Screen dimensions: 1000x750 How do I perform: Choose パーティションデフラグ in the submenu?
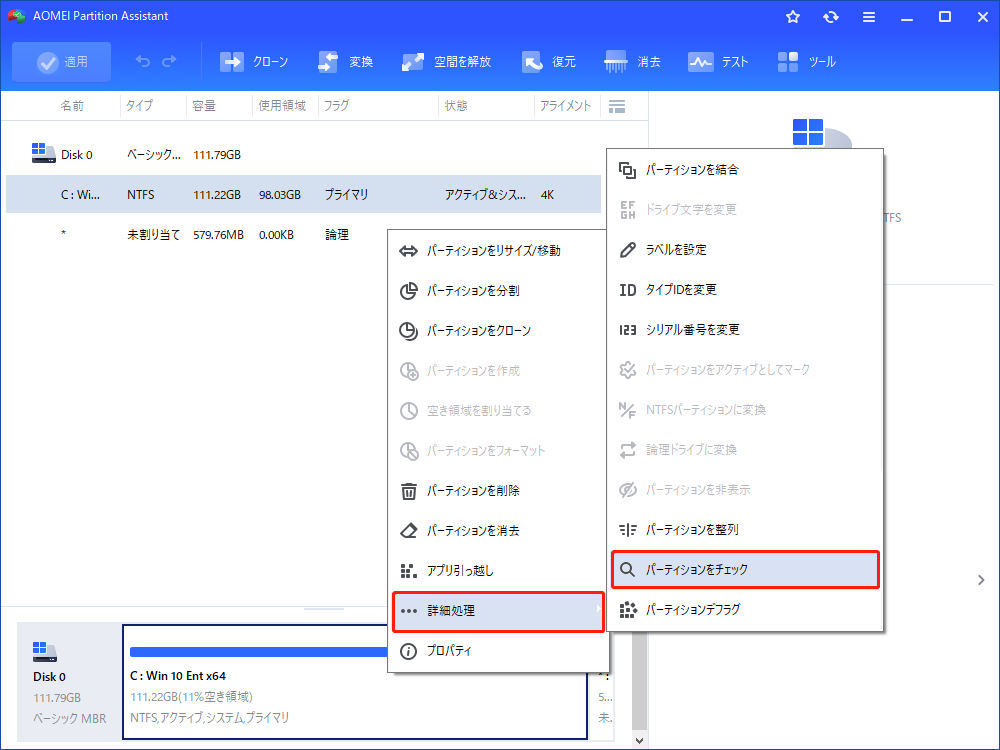745,610
